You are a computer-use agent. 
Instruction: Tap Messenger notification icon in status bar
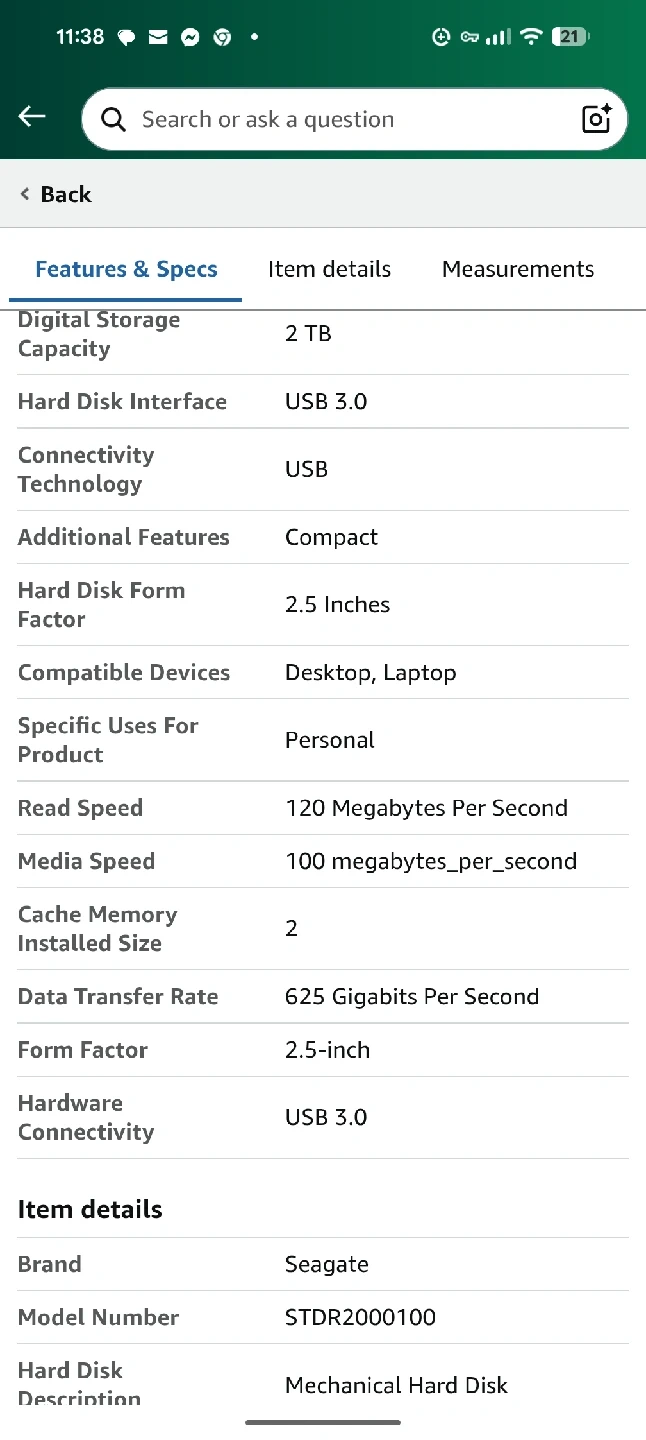pyautogui.click(x=190, y=38)
